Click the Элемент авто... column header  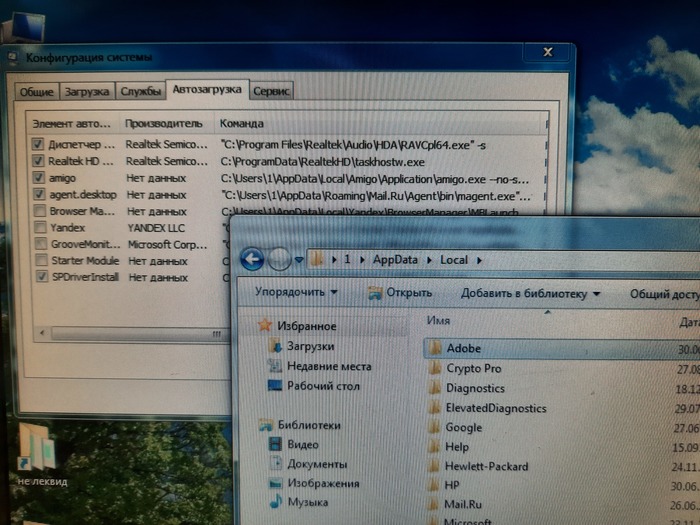pos(73,124)
